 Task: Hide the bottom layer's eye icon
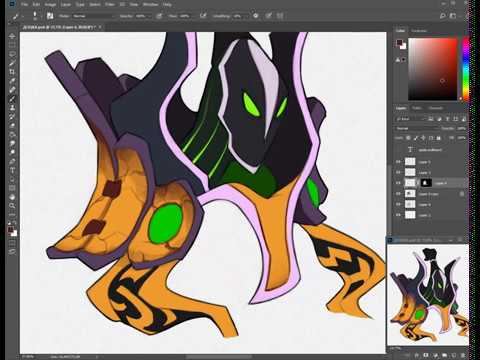(x=398, y=215)
